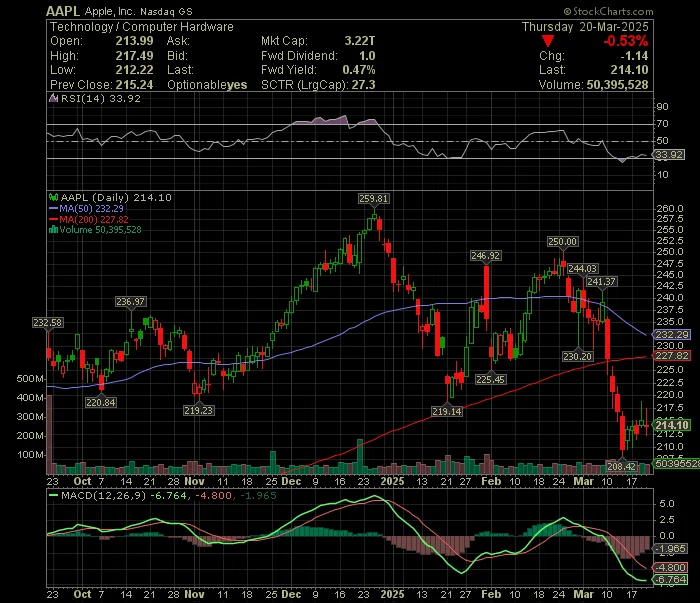The width and height of the screenshot is (700, 603).
Task: Click the red MA(200) legend entry
Action: click(89, 219)
